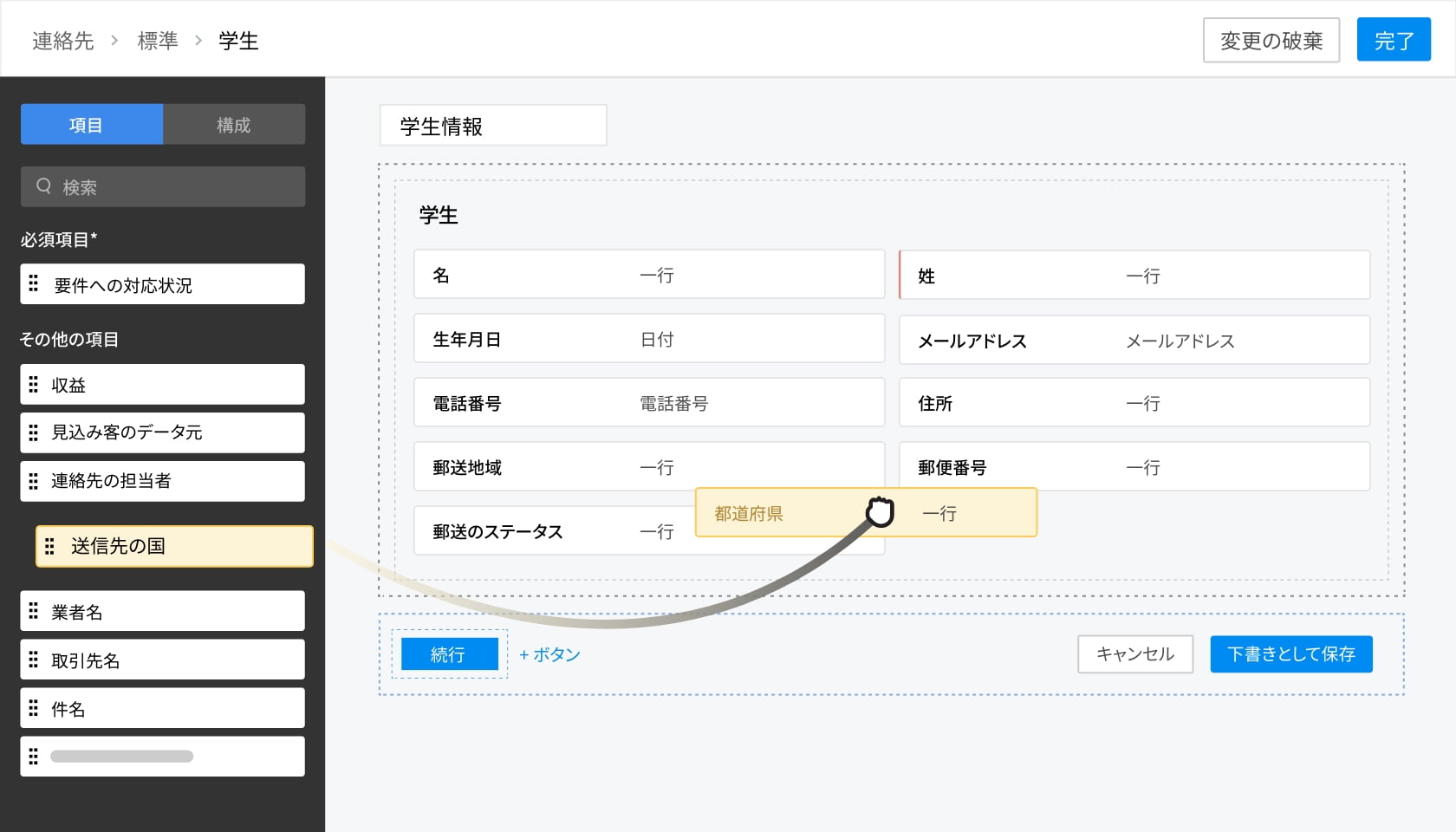Select the 業者名 item

[163, 611]
